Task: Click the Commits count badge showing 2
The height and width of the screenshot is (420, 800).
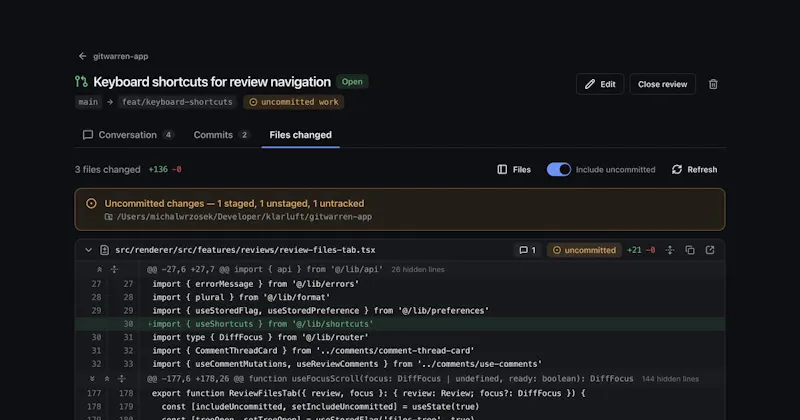Action: (244, 135)
